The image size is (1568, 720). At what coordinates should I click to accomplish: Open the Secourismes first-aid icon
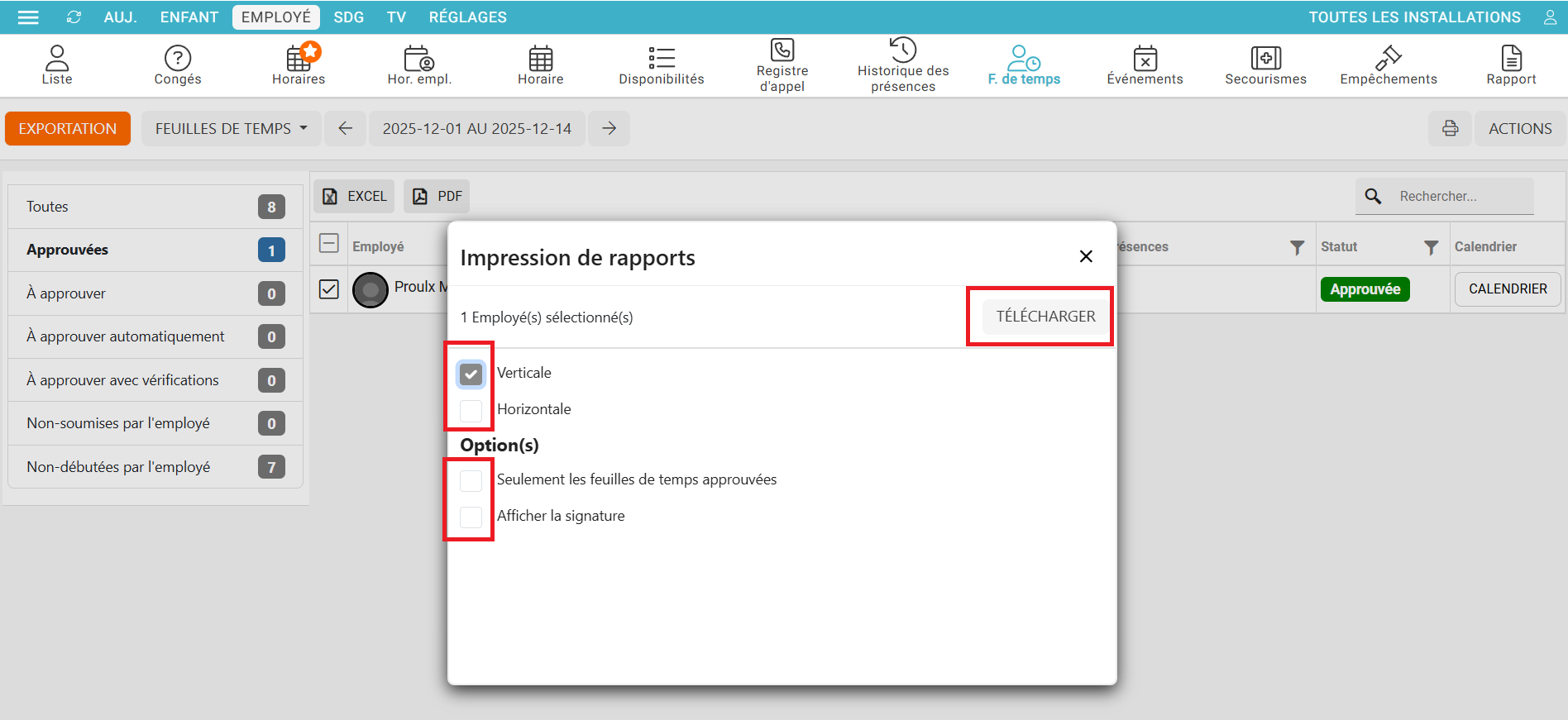click(x=1265, y=58)
